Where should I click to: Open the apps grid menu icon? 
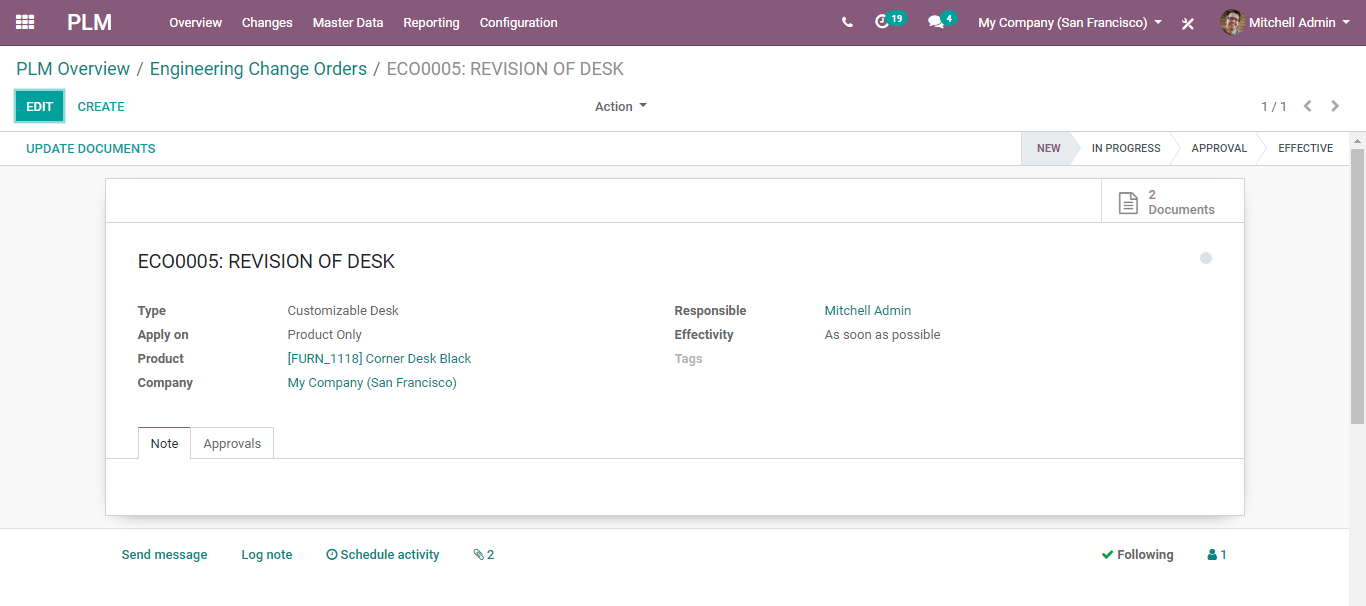coord(25,22)
